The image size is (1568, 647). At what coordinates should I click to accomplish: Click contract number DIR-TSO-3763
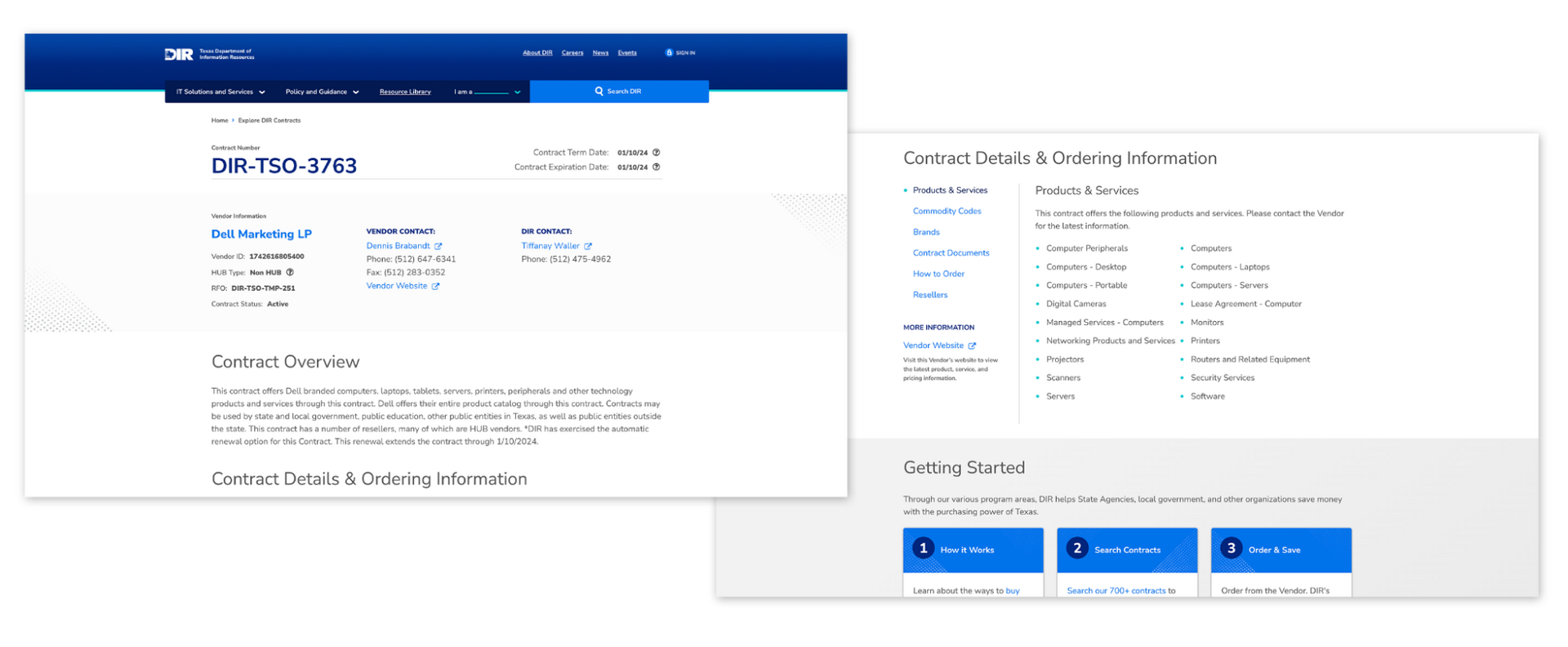[x=284, y=166]
